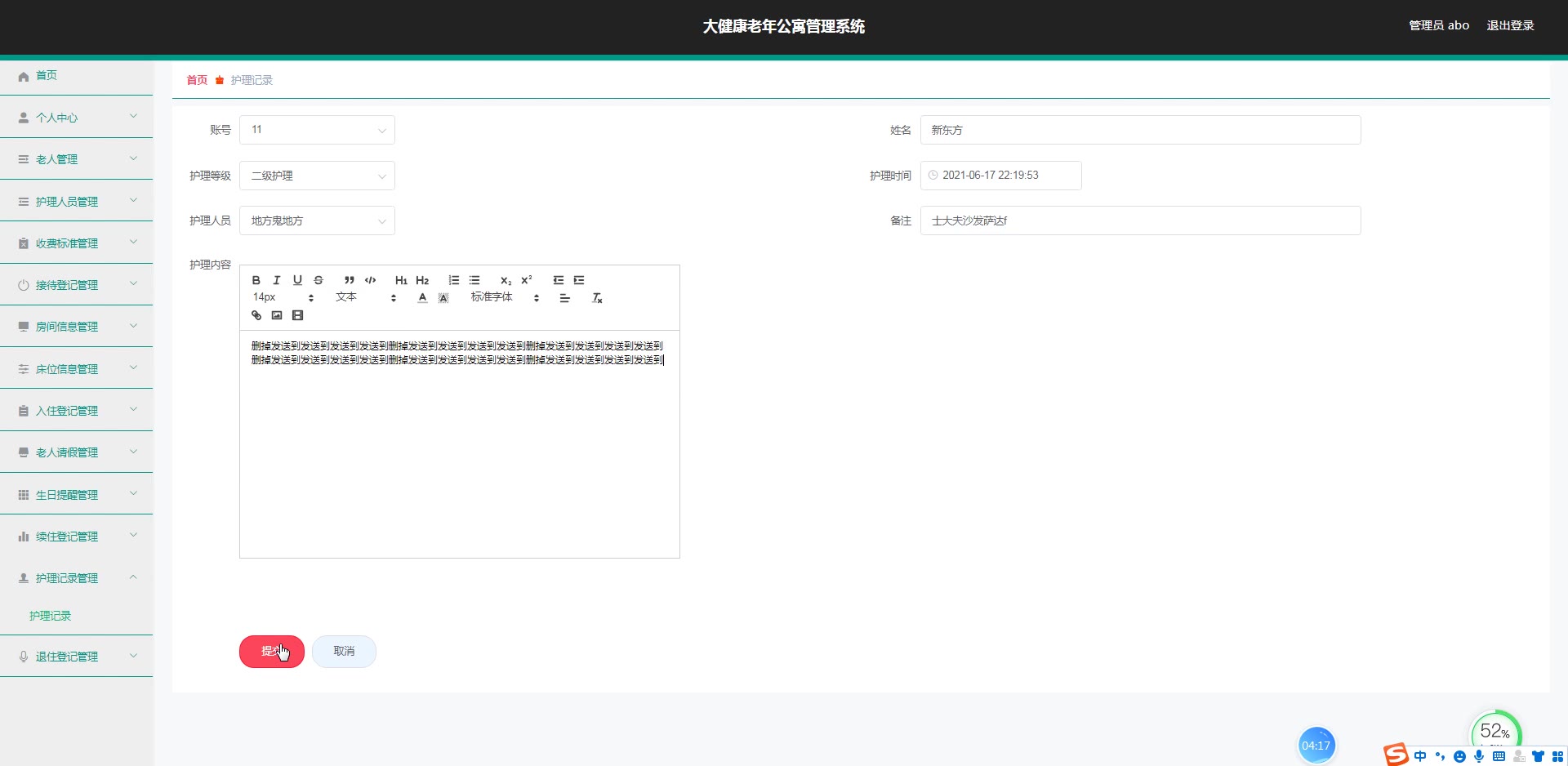The image size is (1568, 766).
Task: Expand the 生日提醒管理 sidebar menu
Action: 77,495
